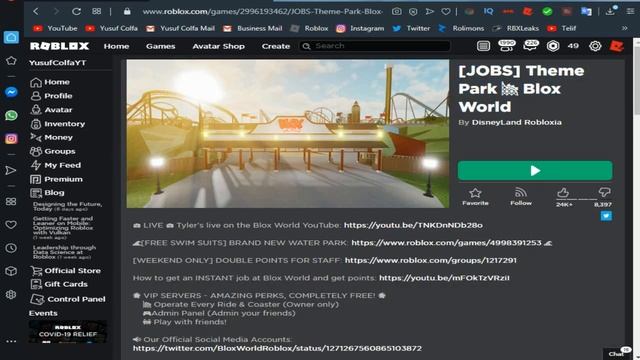Open the Rolimons bookmark
Image resolution: width=640 pixels, height=360 pixels.
461,28
